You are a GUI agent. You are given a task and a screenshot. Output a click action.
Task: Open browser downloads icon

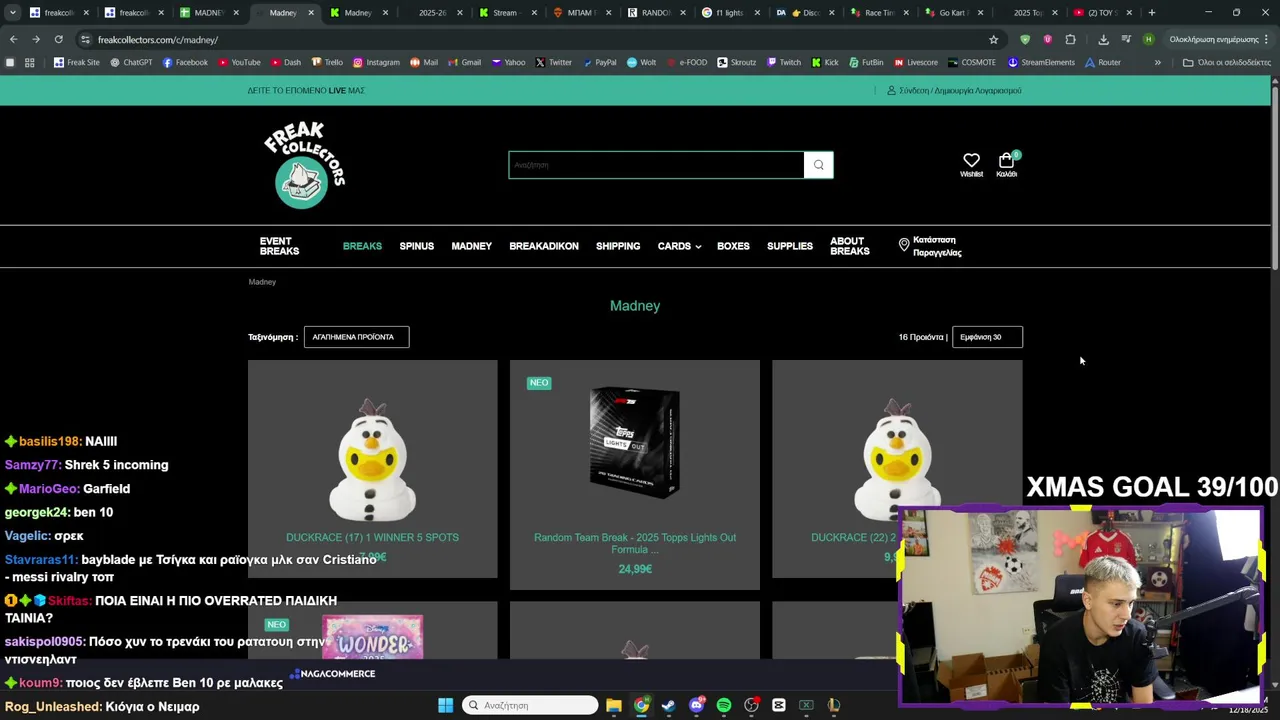(x=1103, y=39)
